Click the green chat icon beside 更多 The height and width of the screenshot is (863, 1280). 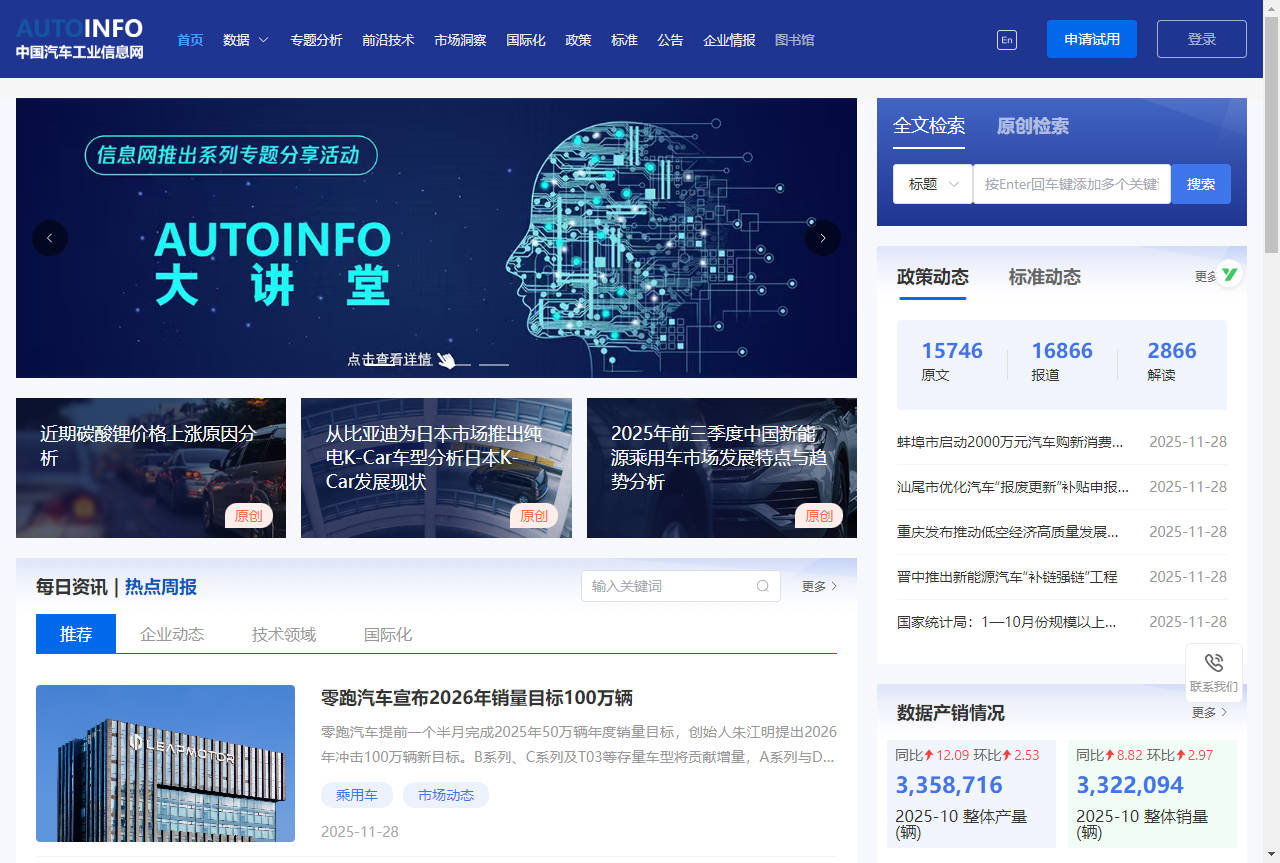1230,271
